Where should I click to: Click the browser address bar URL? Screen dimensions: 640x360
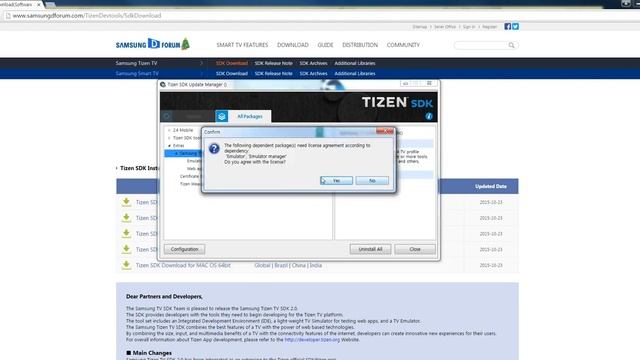pyautogui.click(x=87, y=16)
